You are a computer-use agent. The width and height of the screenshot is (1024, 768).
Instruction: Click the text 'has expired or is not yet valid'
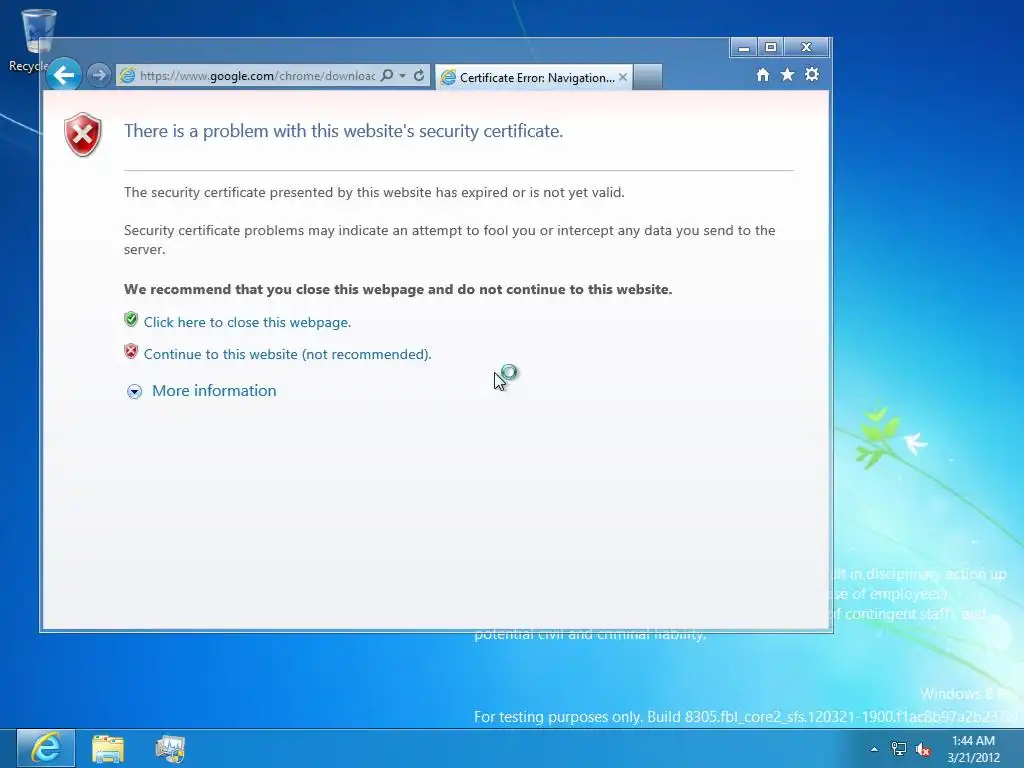click(x=530, y=193)
